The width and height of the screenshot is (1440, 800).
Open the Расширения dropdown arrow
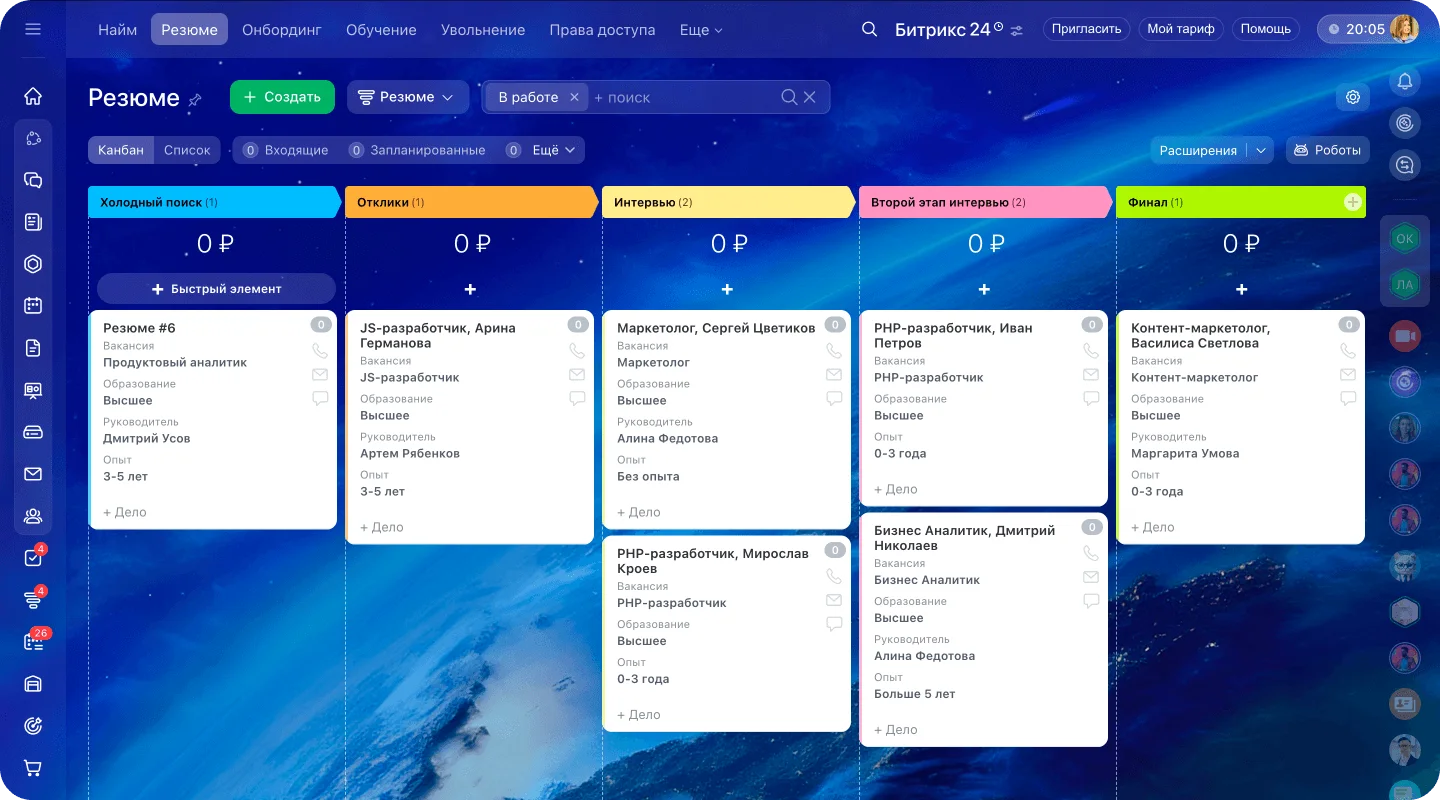click(1261, 150)
